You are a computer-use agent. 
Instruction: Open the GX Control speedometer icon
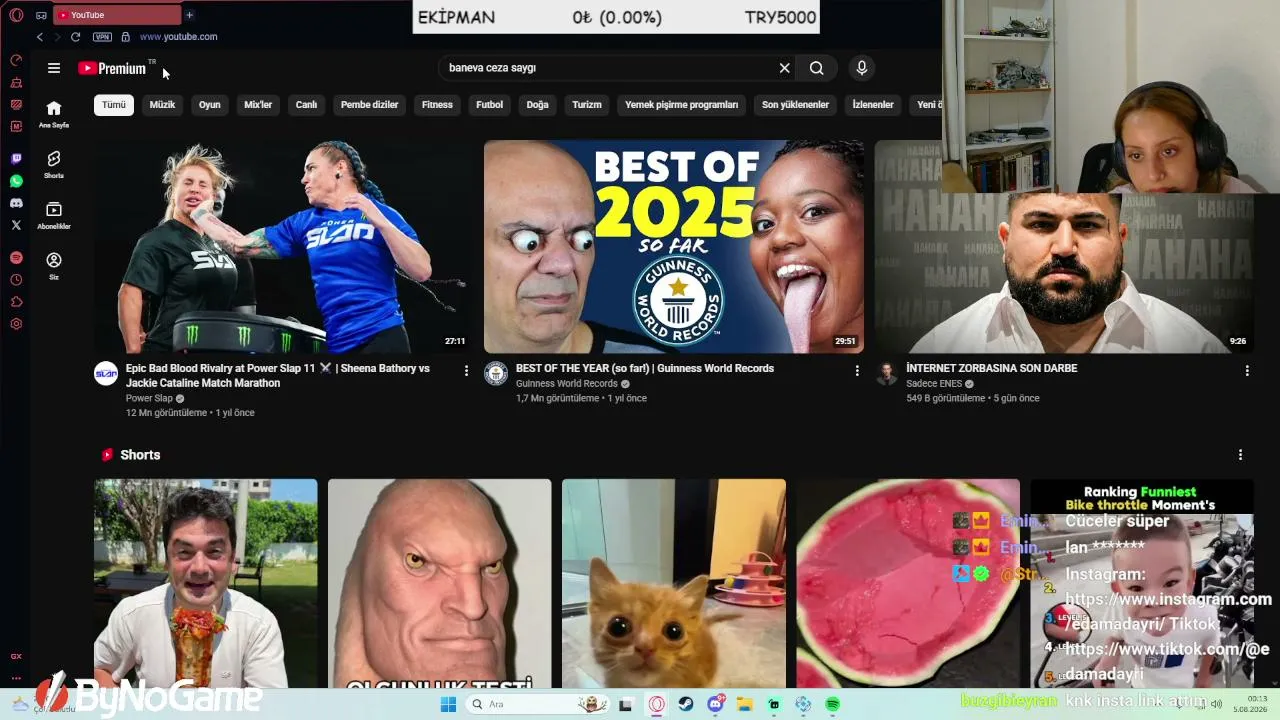tap(16, 60)
